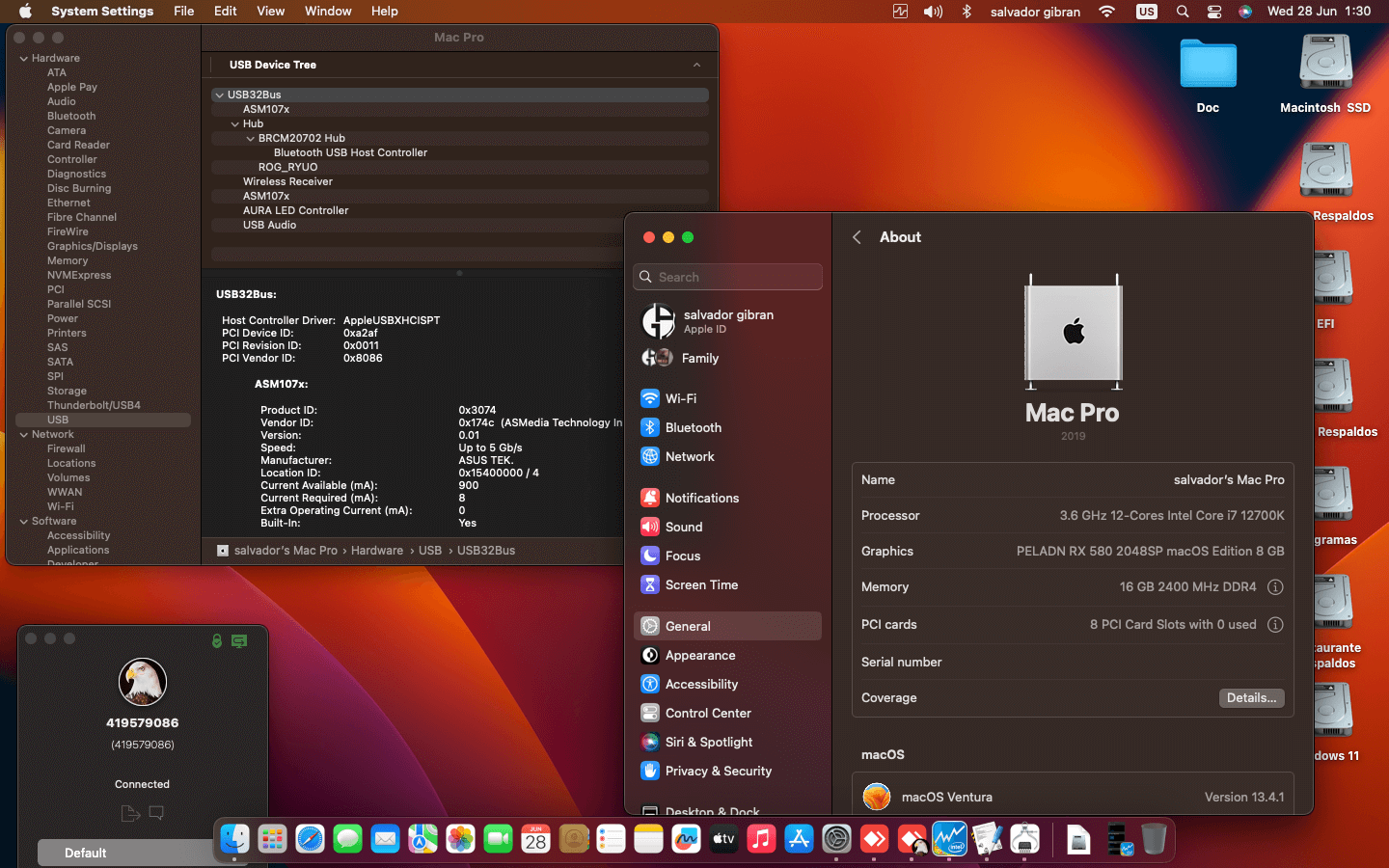The width and height of the screenshot is (1389, 868).
Task: Select Focus in settings sidebar
Action: (x=727, y=556)
